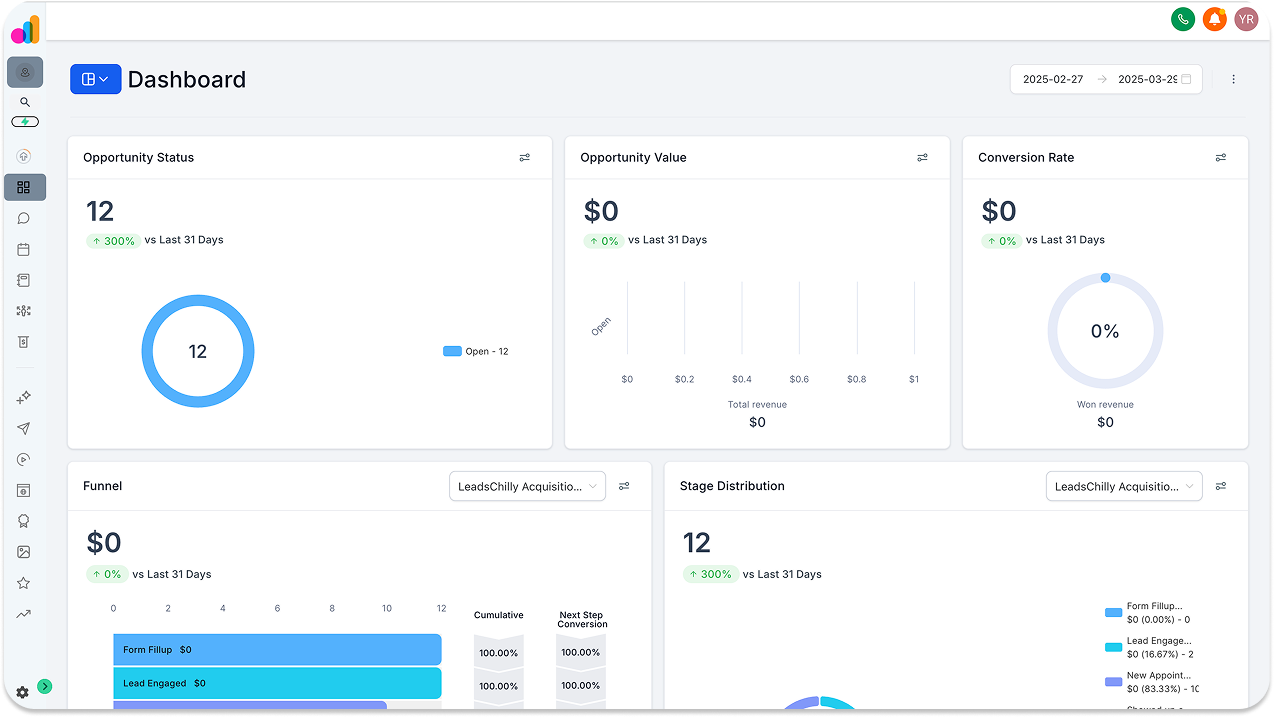
Task: Click the Won revenue label
Action: click(x=1105, y=405)
